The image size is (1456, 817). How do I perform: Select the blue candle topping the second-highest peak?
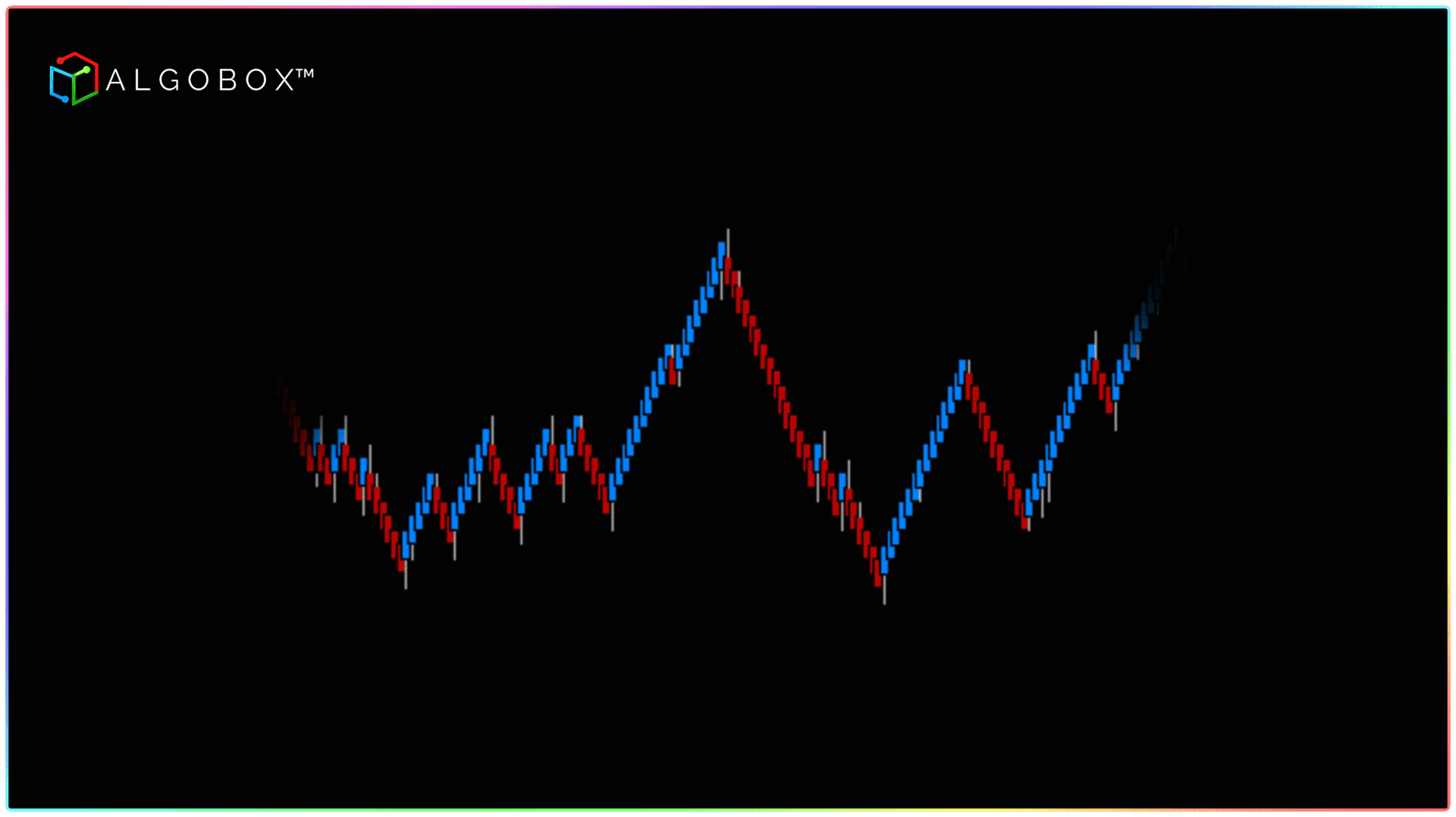tap(962, 370)
